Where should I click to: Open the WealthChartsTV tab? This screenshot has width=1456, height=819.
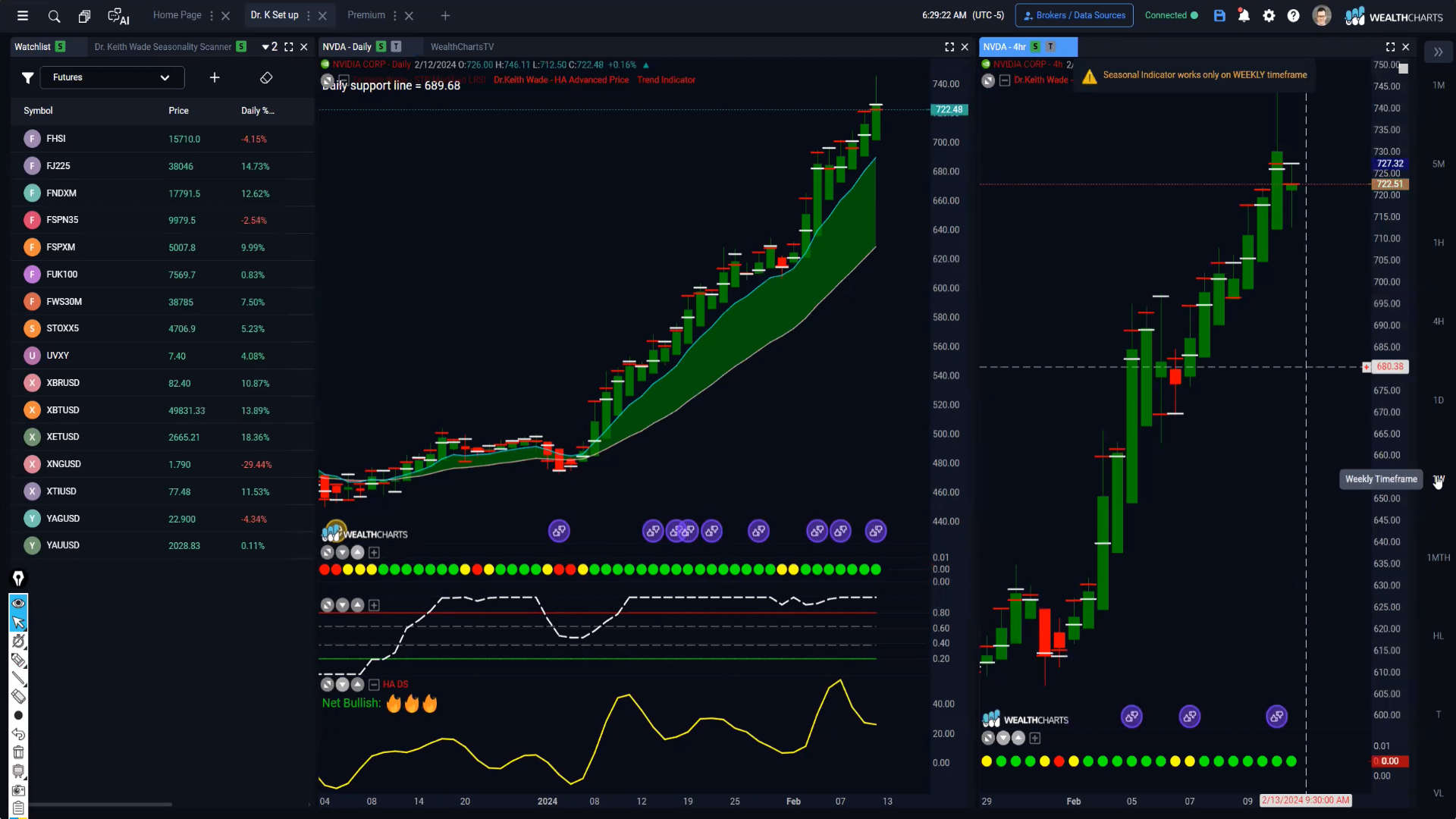pyautogui.click(x=462, y=47)
